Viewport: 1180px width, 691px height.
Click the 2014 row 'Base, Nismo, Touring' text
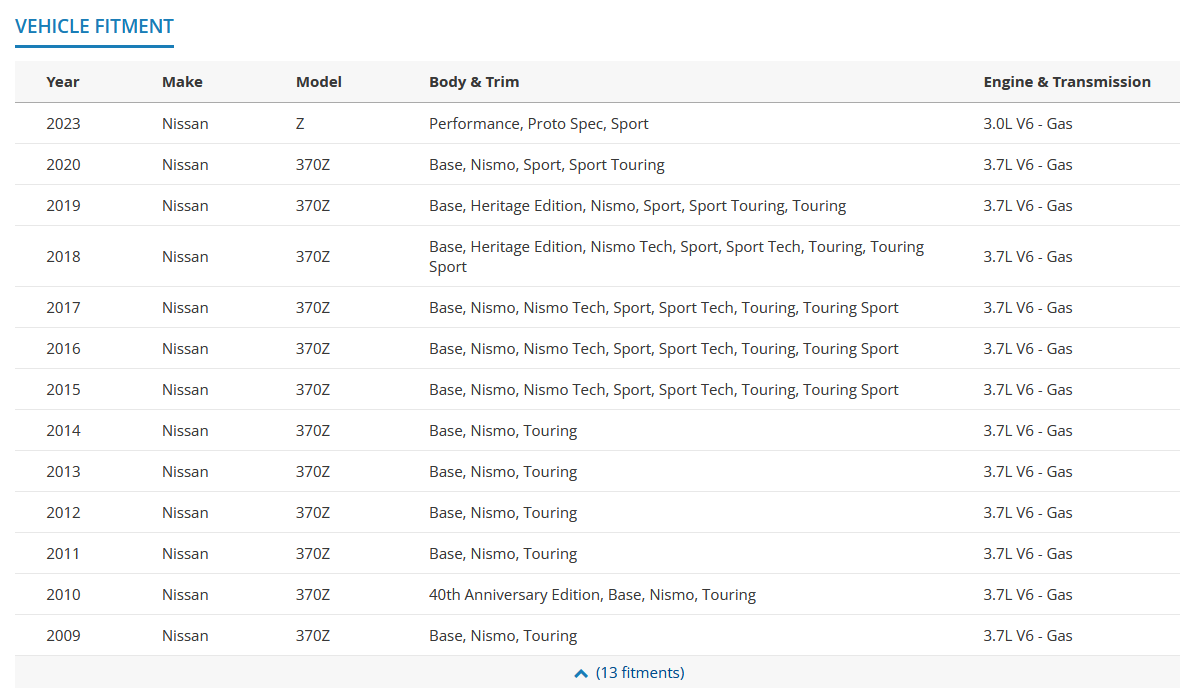click(503, 431)
